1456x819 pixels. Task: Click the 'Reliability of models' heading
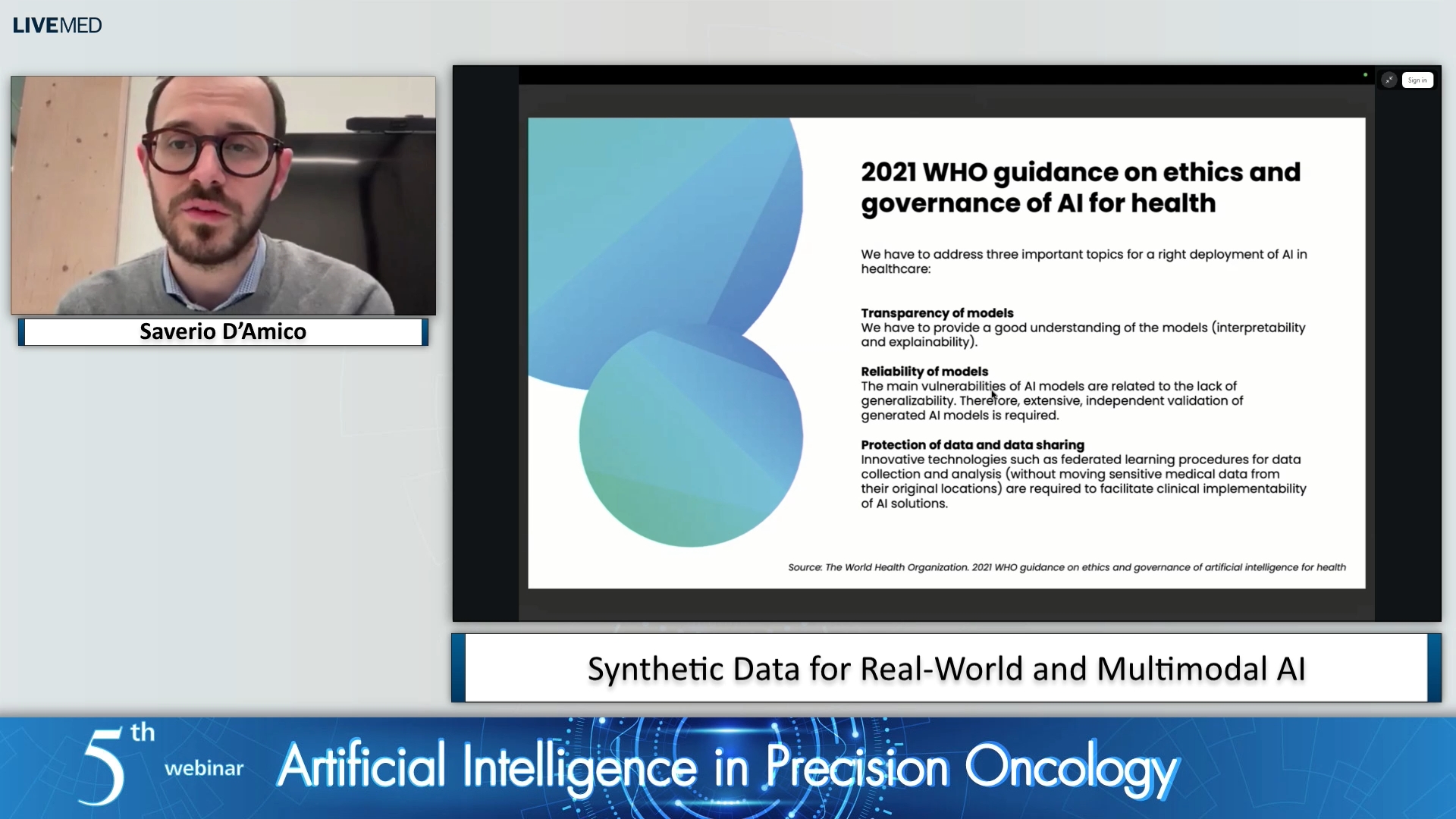click(924, 371)
